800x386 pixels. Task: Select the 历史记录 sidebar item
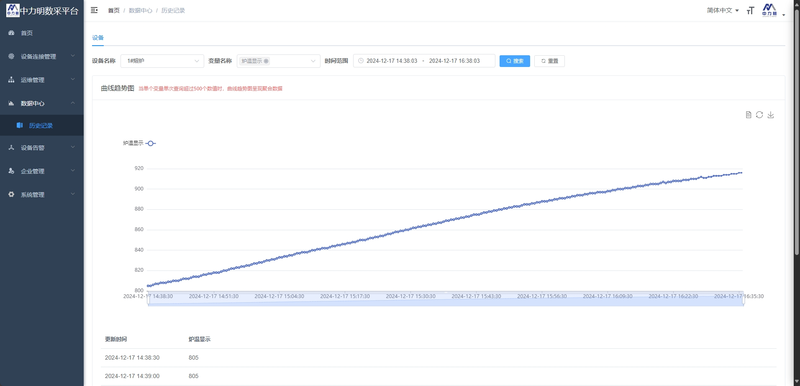coord(42,125)
